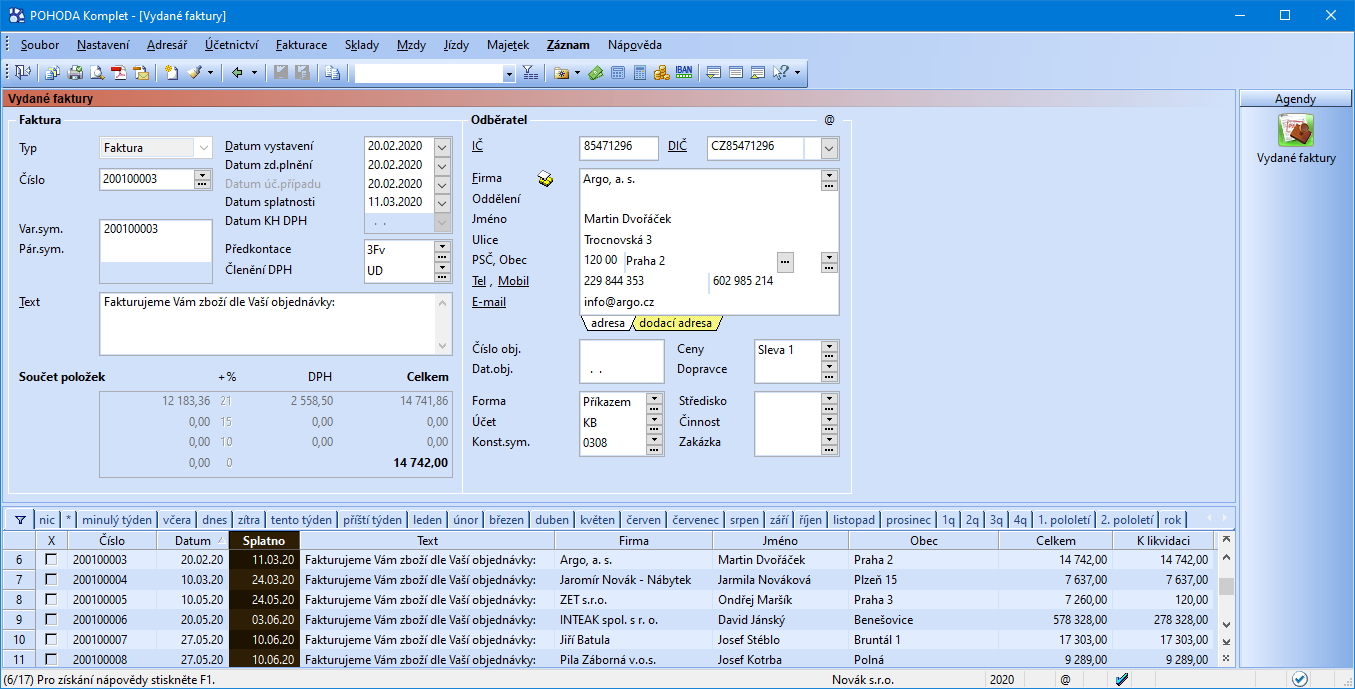This screenshot has width=1355, height=689.
Task: Tick the checkbox for invoice 200100008
Action: pyautogui.click(x=51, y=659)
